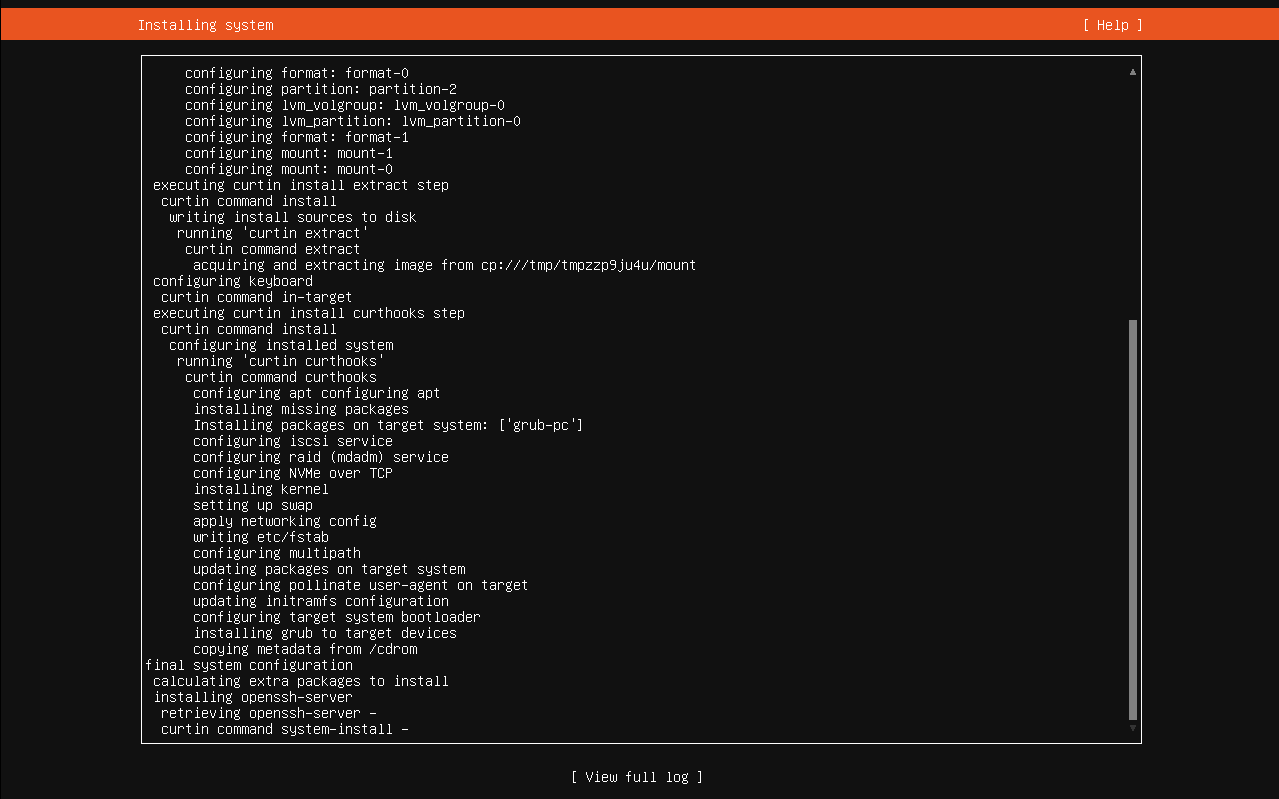The height and width of the screenshot is (799, 1279).
Task: Open the full installation log
Action: [x=637, y=776]
